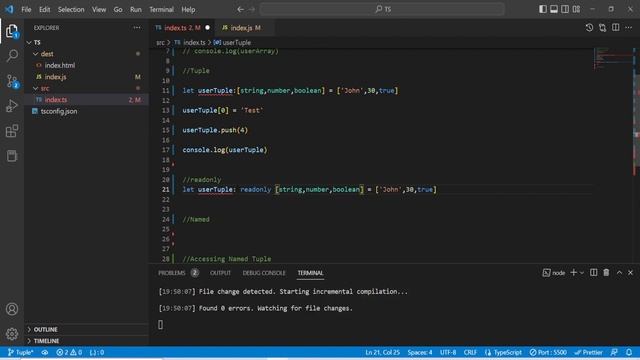This screenshot has width=640, height=360.
Task: Click the command center search box
Action: click(382, 9)
